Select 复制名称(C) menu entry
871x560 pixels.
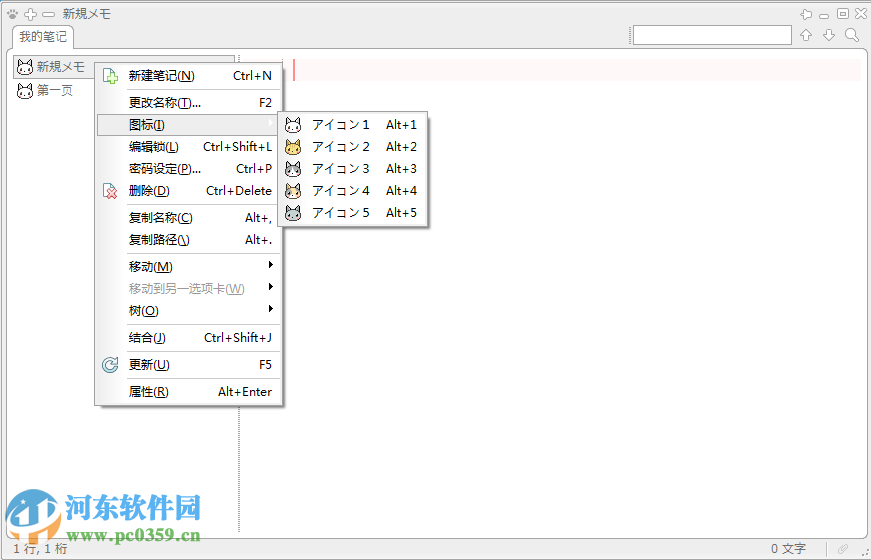(x=188, y=218)
